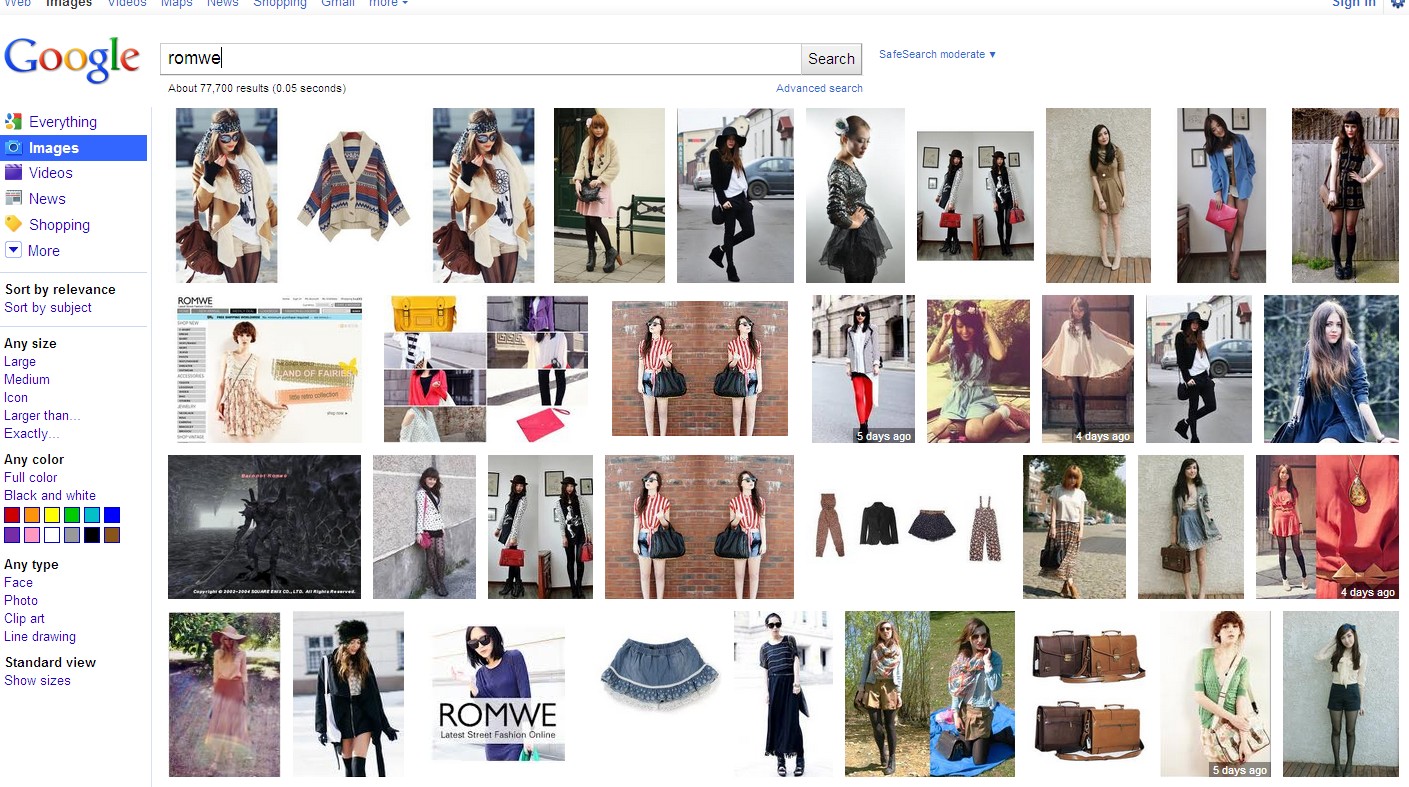The width and height of the screenshot is (1409, 787).
Task: Click the Everything icon in the sidebar
Action: (13, 122)
